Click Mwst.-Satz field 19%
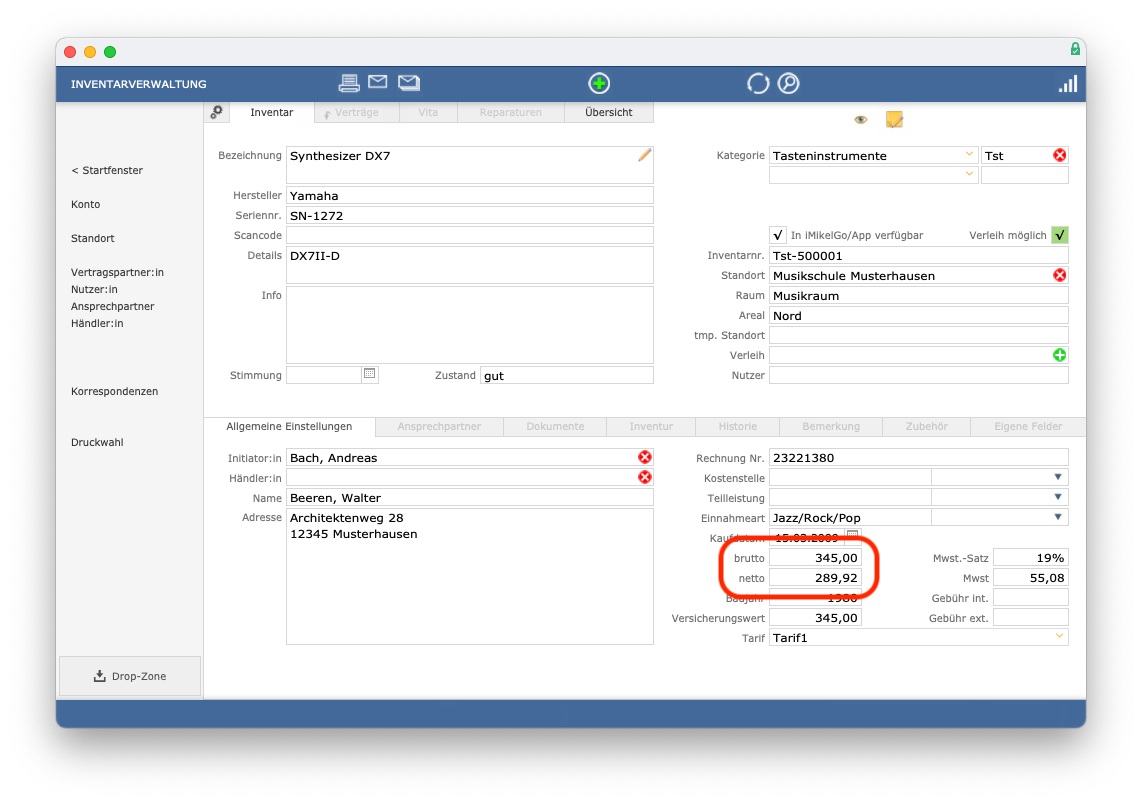Image resolution: width=1142 pixels, height=802 pixels. 1031,558
